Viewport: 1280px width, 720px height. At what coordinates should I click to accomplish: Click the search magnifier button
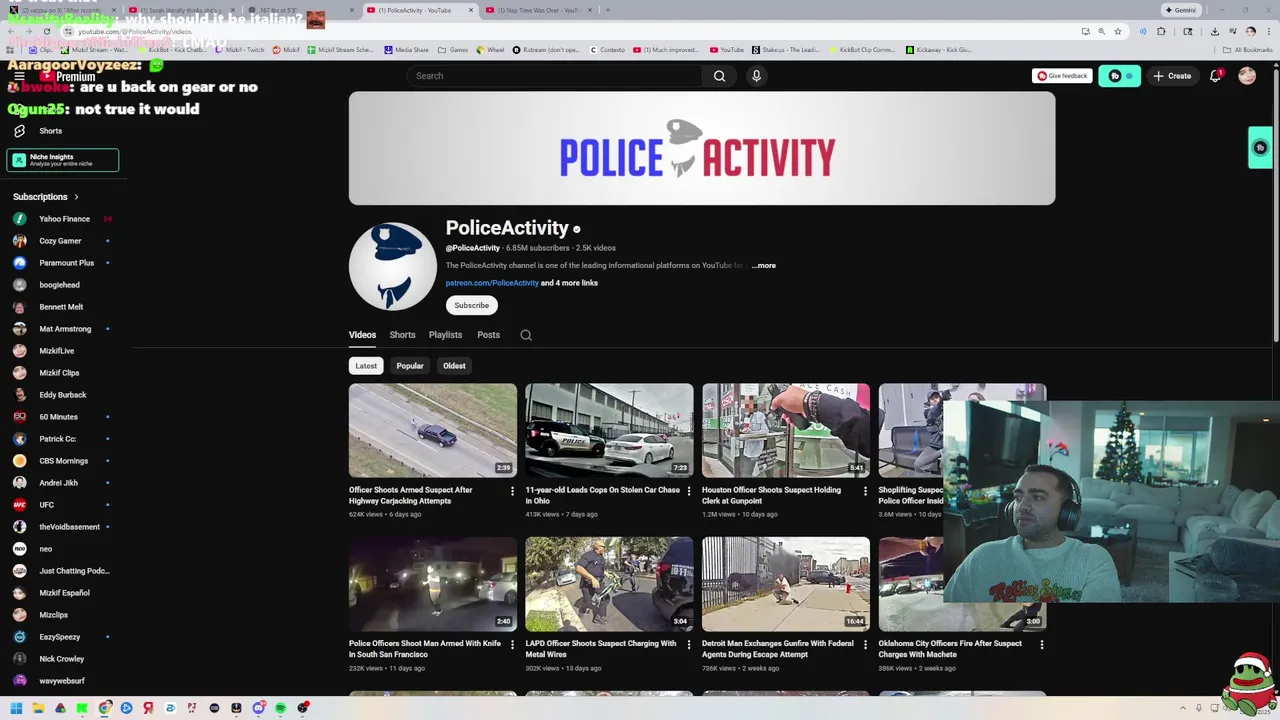pos(719,76)
